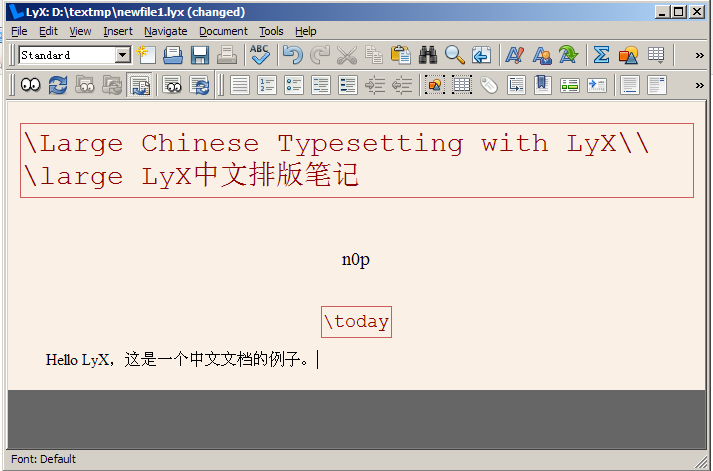Screen dimensions: 713x471
Task: Toggle emphasized text style (A with exclamation)
Action: (515, 55)
